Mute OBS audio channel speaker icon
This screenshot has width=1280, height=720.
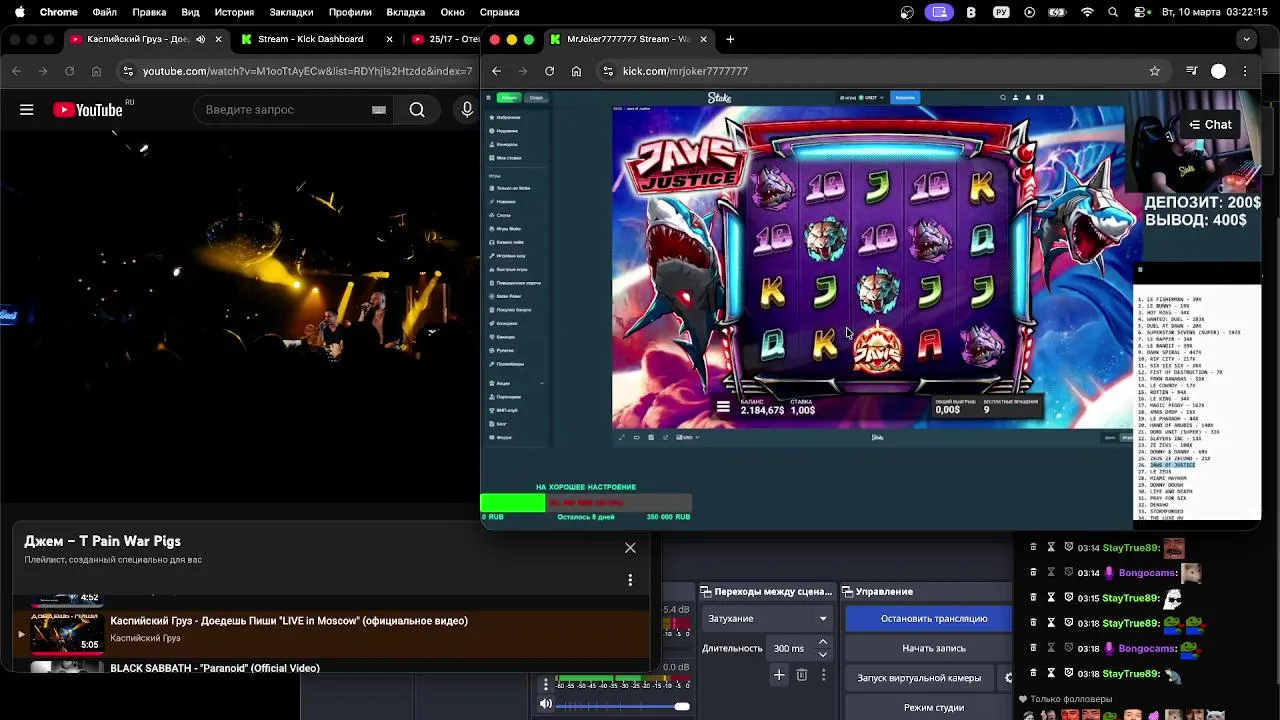(x=546, y=705)
